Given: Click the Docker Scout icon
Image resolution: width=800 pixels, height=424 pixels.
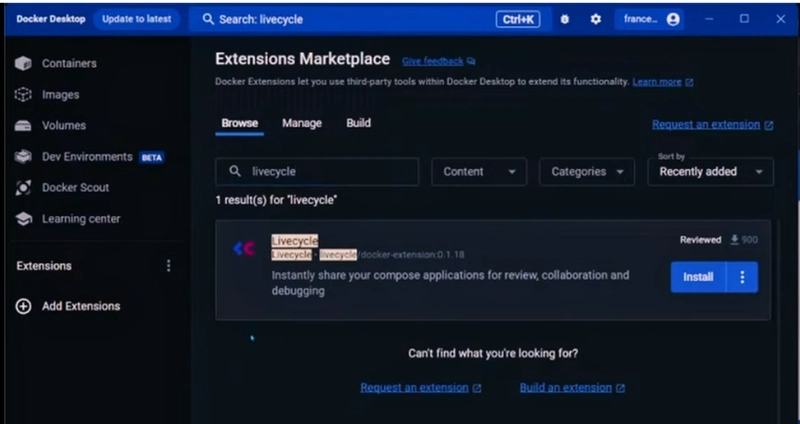Looking at the screenshot, I should click(23, 188).
